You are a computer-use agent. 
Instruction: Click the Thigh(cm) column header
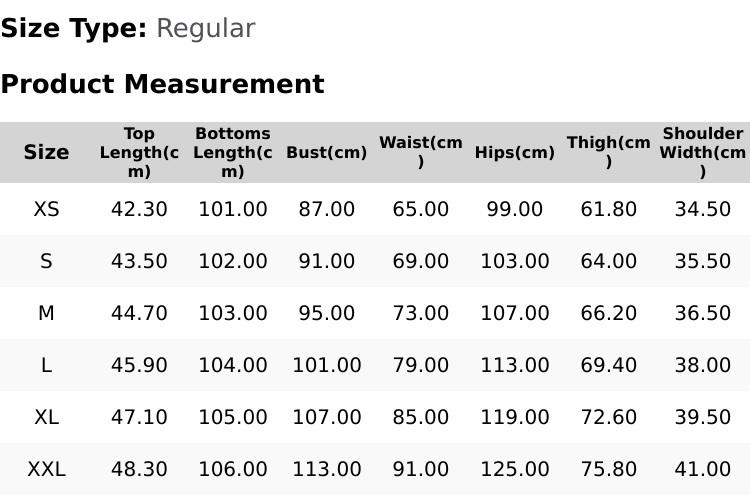click(x=608, y=152)
